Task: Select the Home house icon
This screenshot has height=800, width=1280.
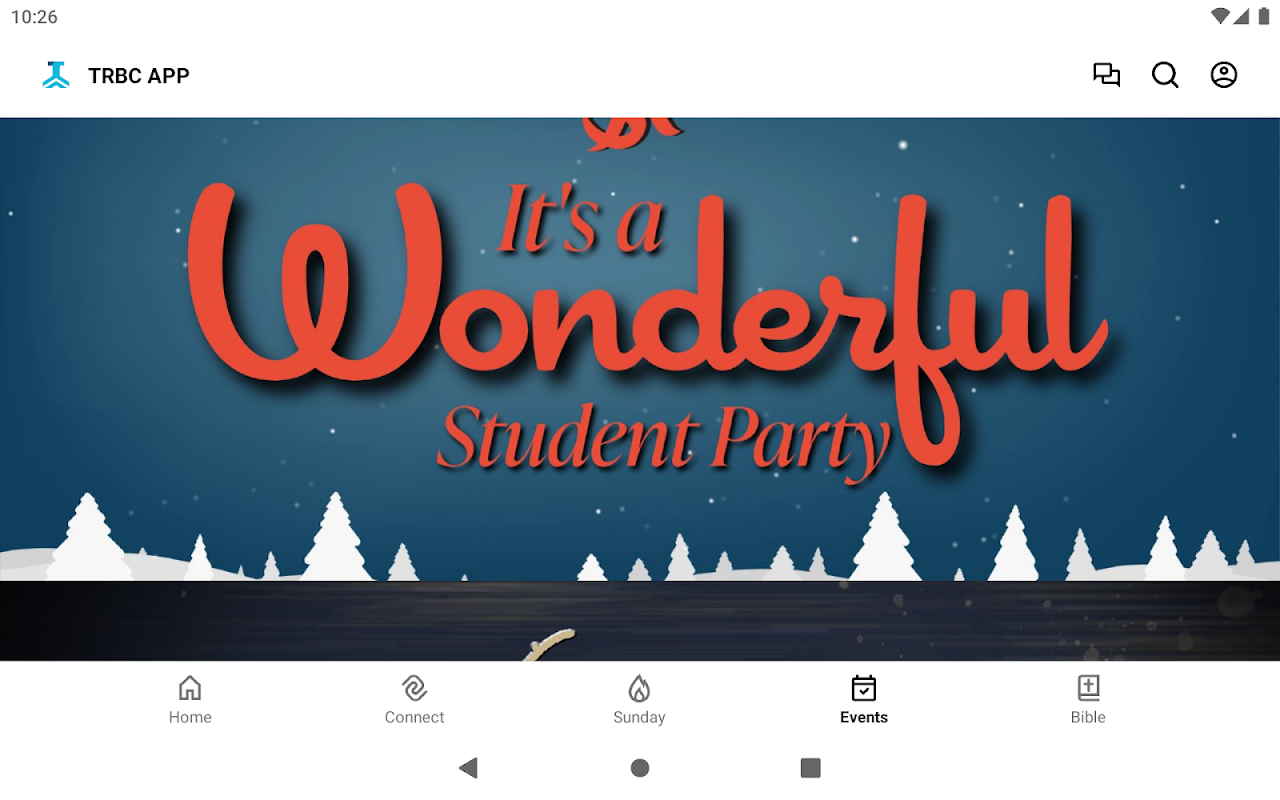Action: click(190, 688)
